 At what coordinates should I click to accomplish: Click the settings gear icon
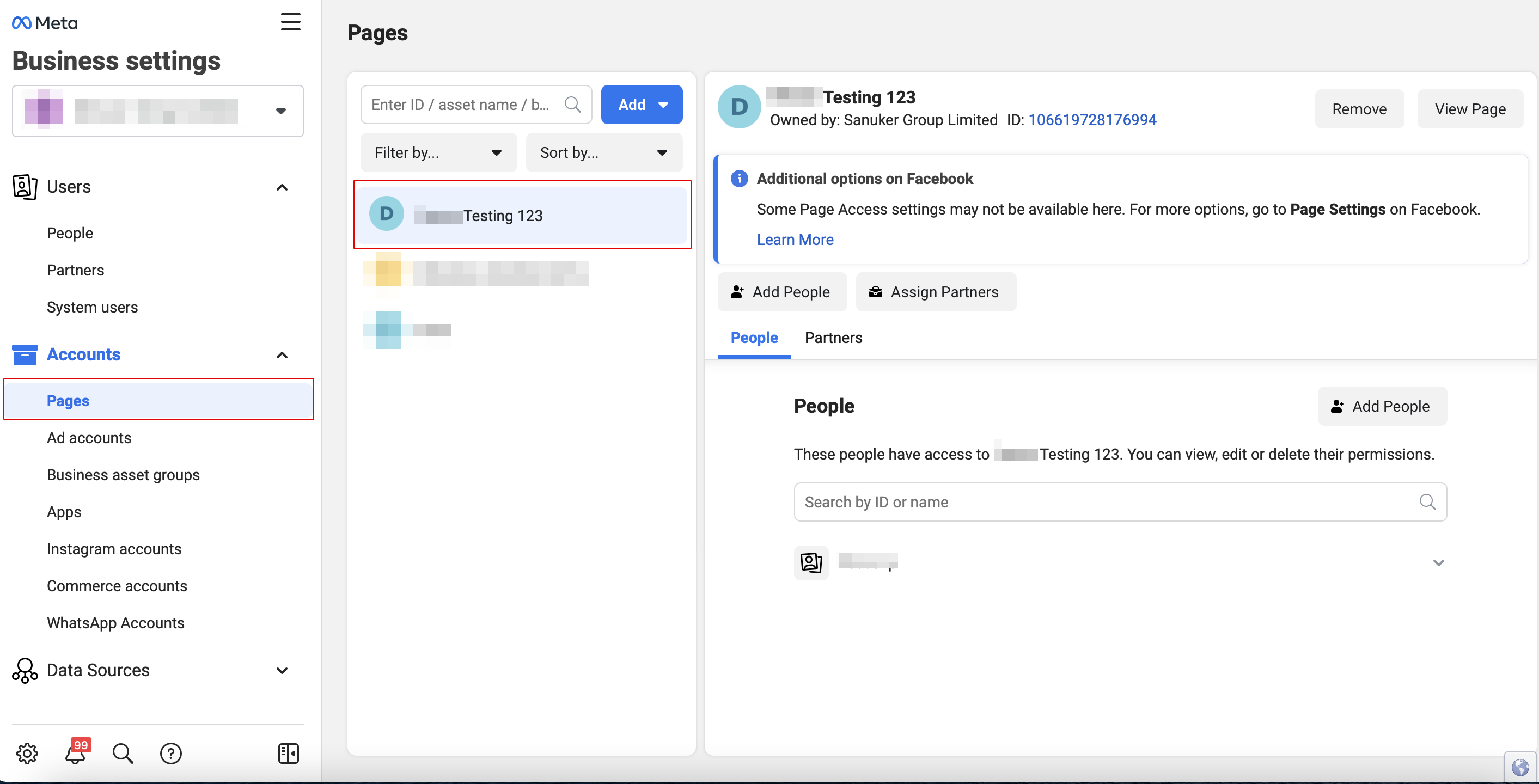(x=27, y=753)
